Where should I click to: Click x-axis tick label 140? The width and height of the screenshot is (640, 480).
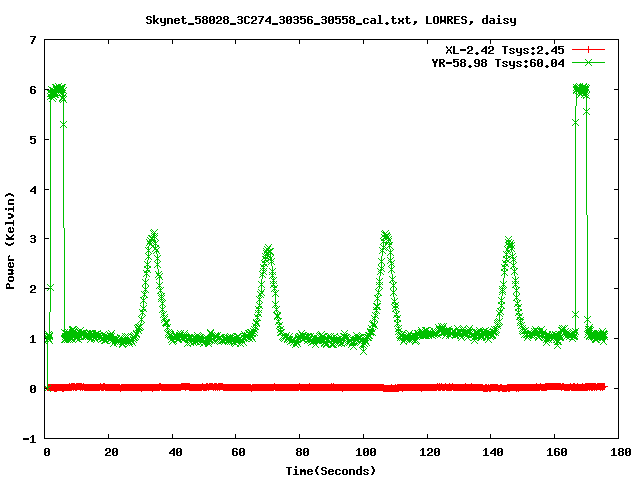(493, 452)
